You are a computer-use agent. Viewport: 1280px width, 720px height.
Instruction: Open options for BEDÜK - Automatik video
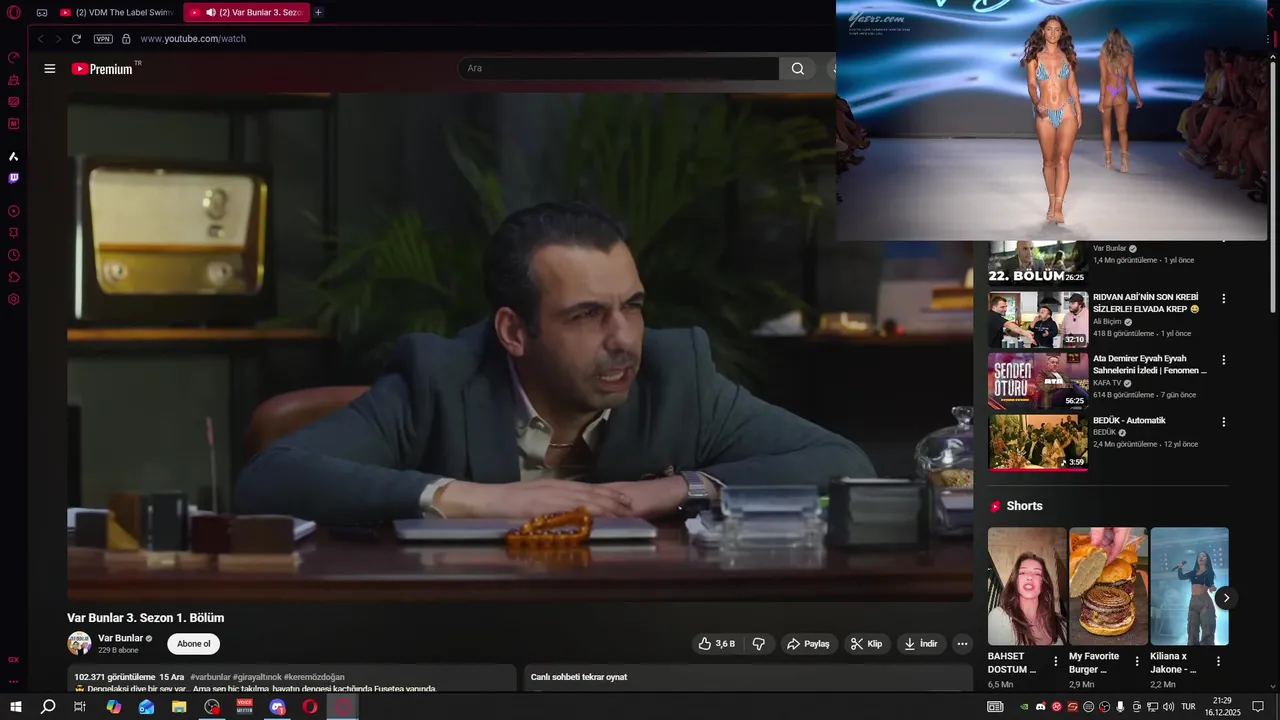tap(1223, 422)
